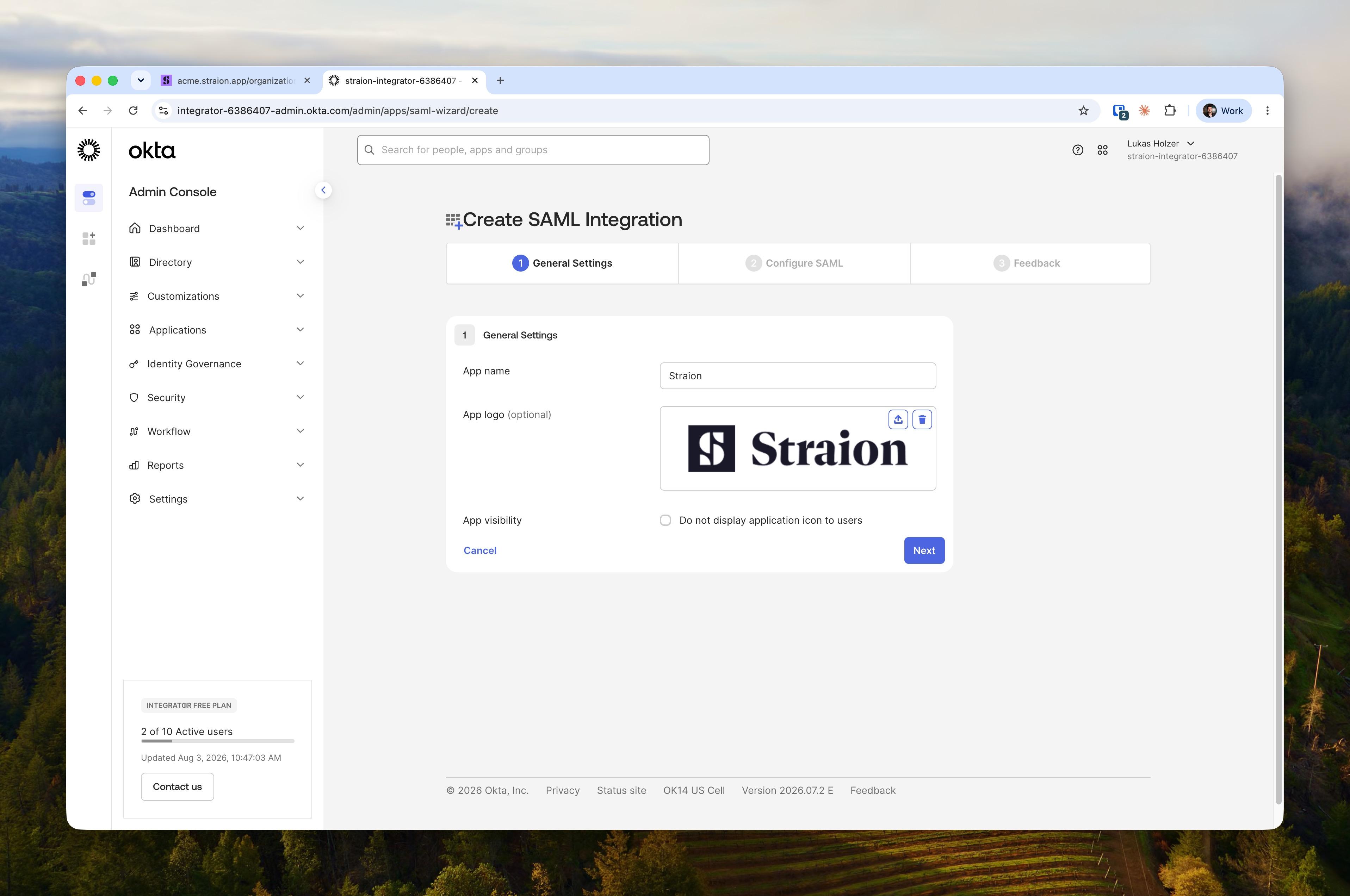This screenshot has width=1350, height=896.
Task: Expand the Settings menu chevron
Action: 300,498
